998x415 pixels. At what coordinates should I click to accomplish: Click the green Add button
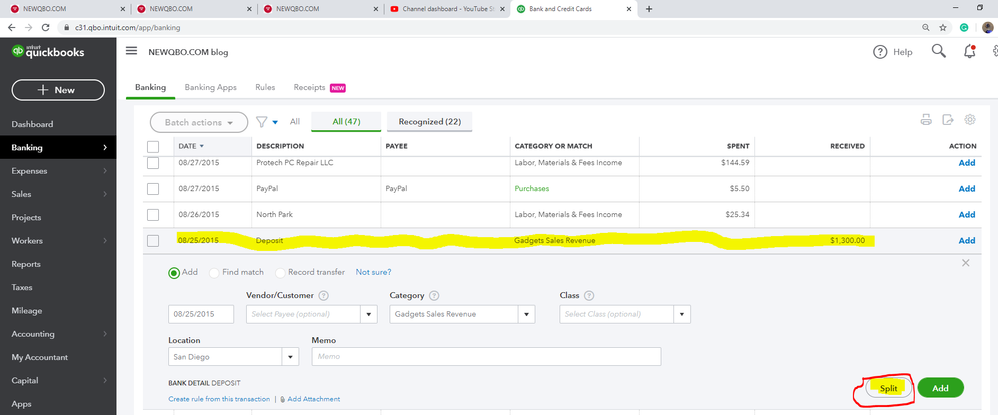click(x=941, y=388)
